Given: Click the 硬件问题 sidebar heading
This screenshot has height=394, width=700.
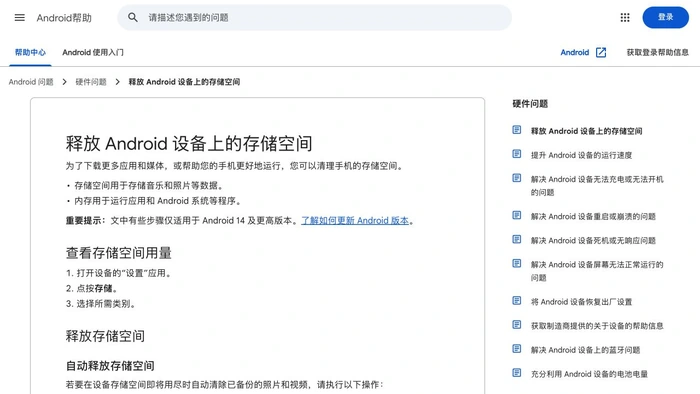Looking at the screenshot, I should pyautogui.click(x=530, y=104).
